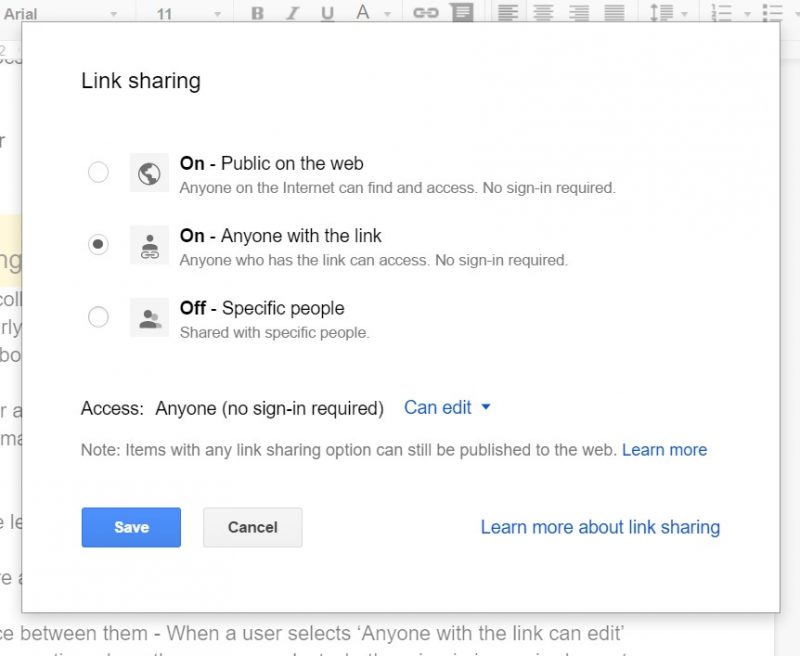800x656 pixels.
Task: Open the 'Learn more' link in the note
Action: click(x=664, y=450)
